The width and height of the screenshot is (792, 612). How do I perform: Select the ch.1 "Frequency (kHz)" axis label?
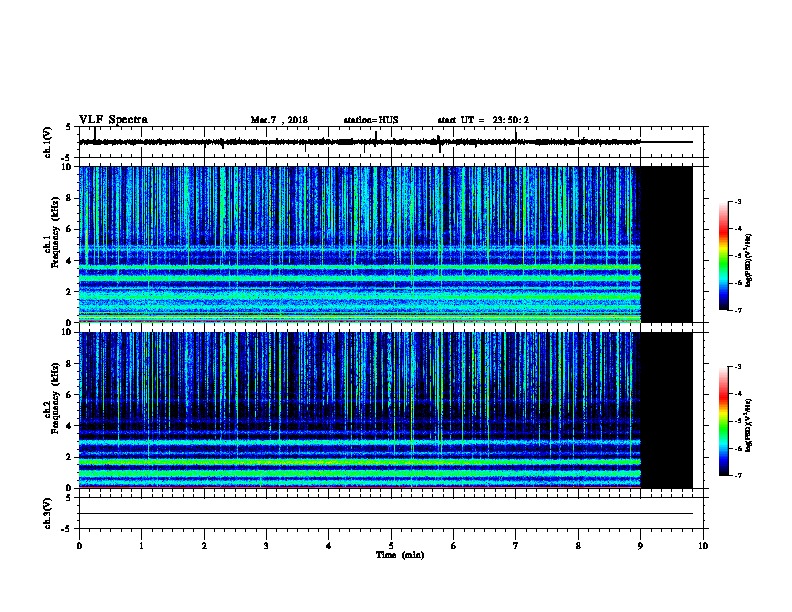click(x=55, y=232)
